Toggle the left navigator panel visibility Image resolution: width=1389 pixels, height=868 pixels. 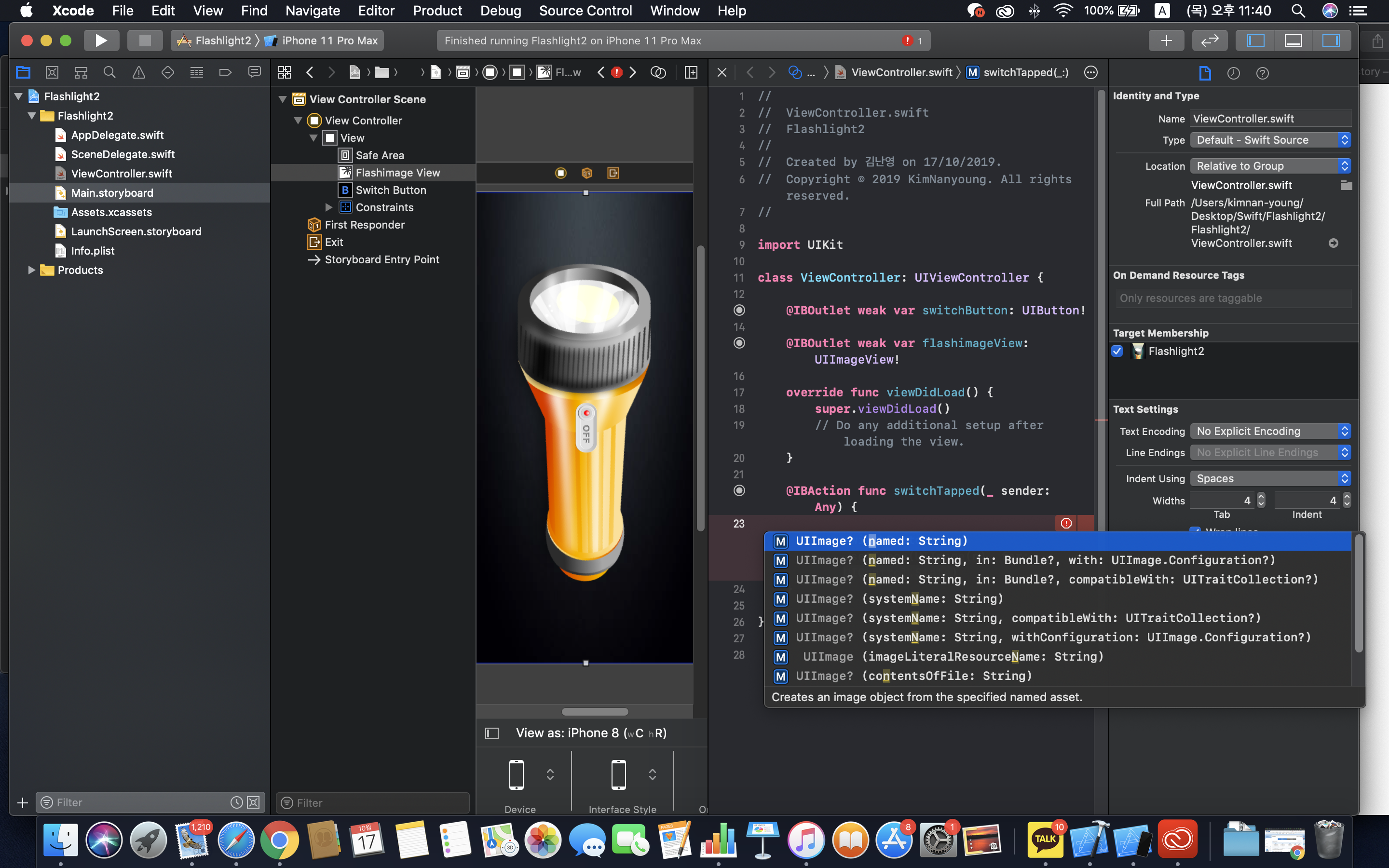click(x=1255, y=40)
